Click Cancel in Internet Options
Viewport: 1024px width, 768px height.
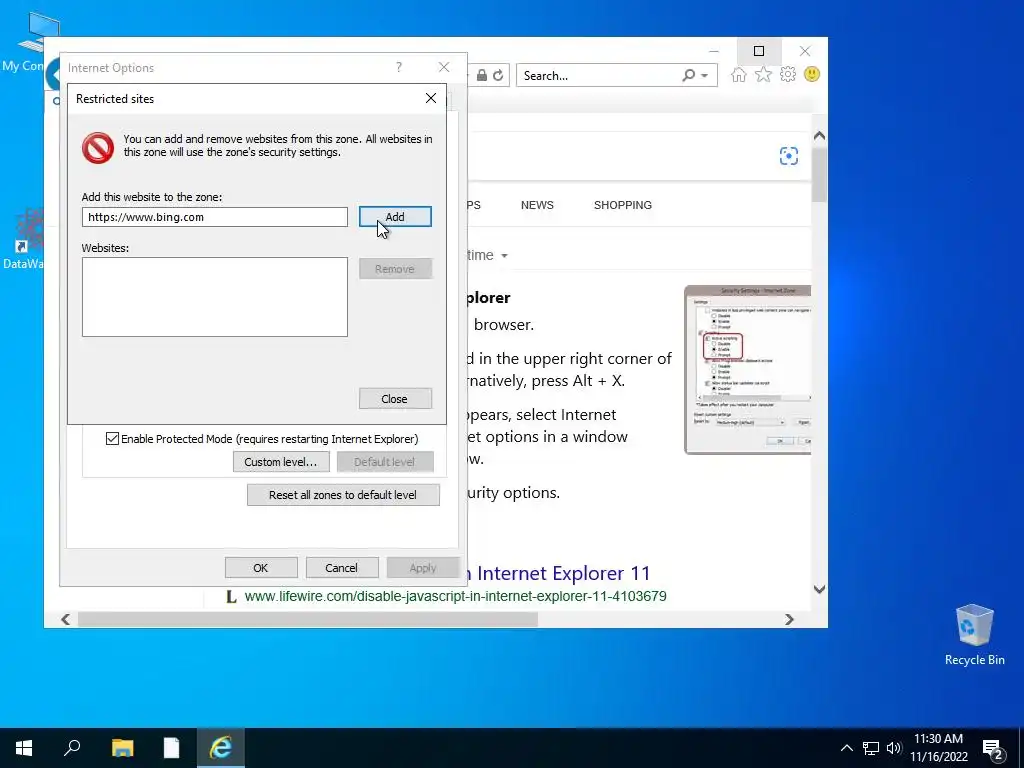[342, 568]
